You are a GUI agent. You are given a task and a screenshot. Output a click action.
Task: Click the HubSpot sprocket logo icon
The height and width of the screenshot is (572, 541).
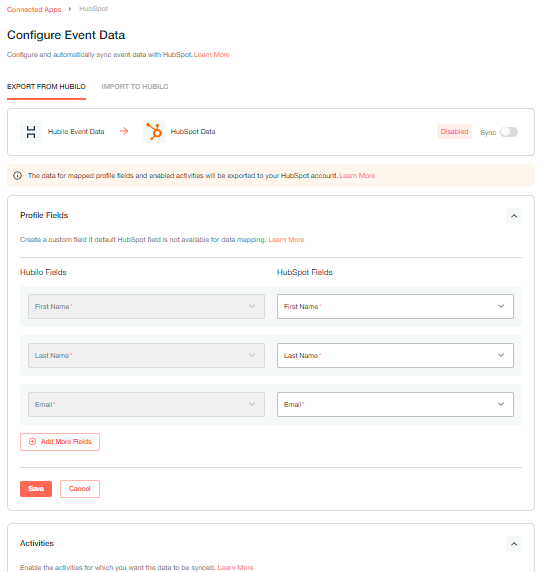tap(154, 132)
